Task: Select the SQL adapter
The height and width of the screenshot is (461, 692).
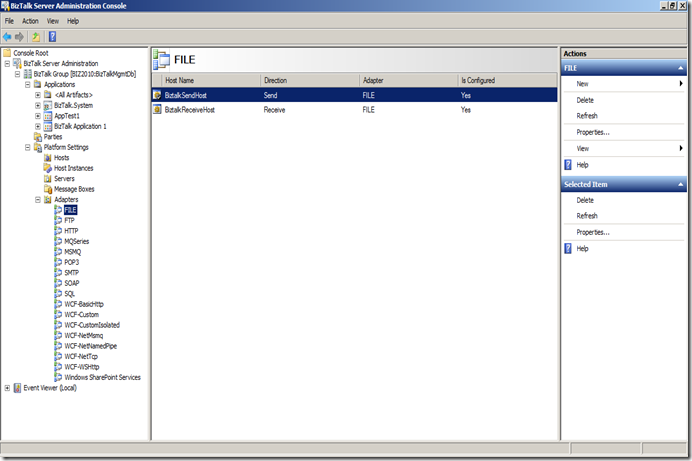Action: click(x=69, y=294)
